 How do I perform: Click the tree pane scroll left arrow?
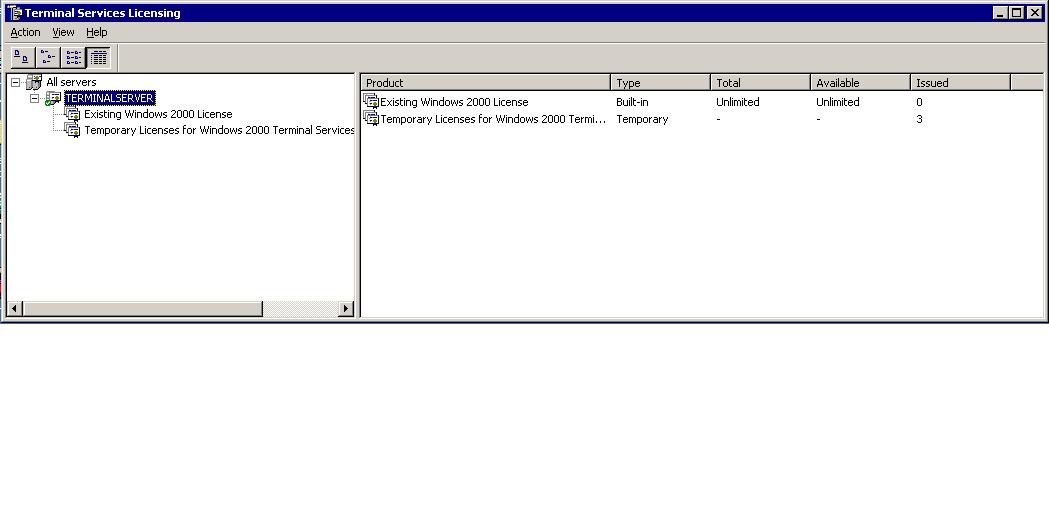pos(15,309)
